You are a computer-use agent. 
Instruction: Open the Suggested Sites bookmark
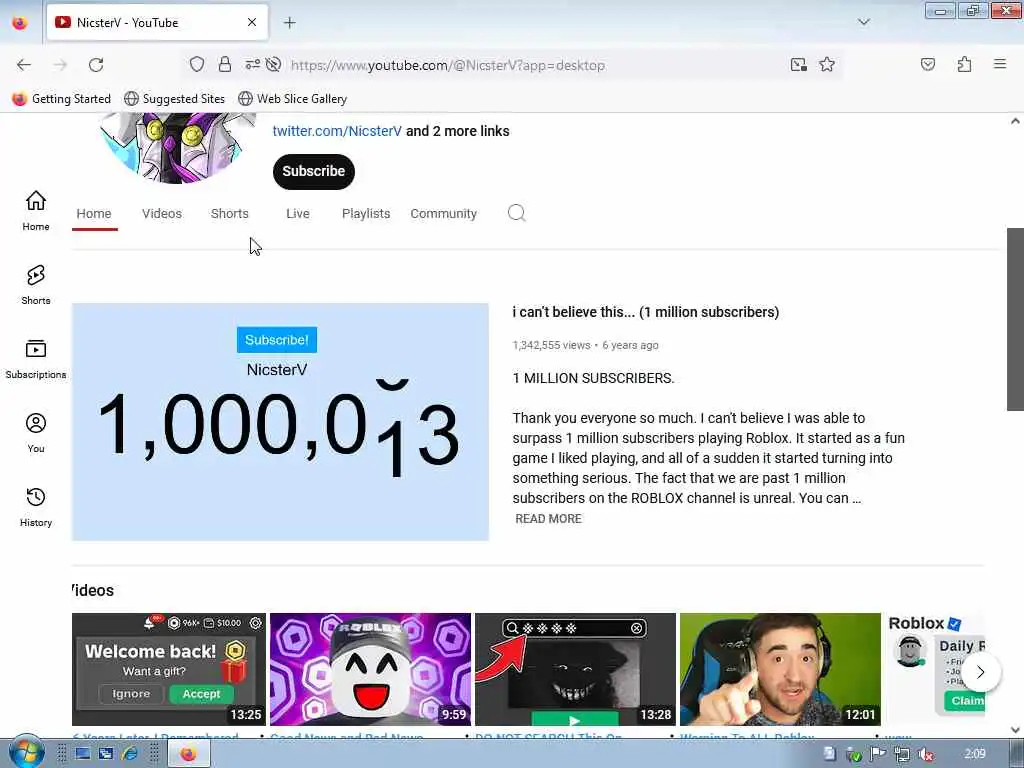point(174,99)
